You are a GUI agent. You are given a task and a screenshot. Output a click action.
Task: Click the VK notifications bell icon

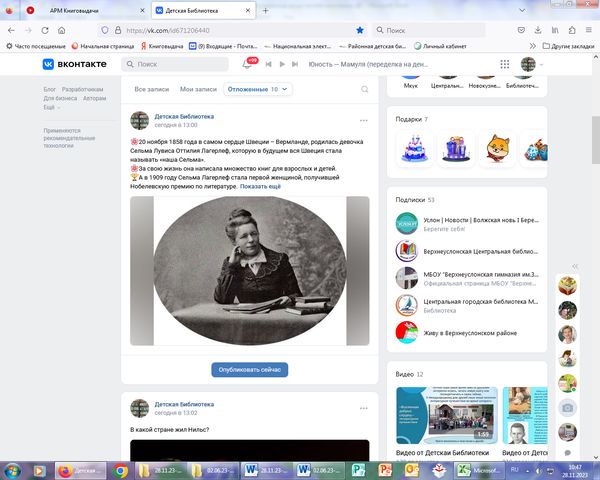(246, 63)
